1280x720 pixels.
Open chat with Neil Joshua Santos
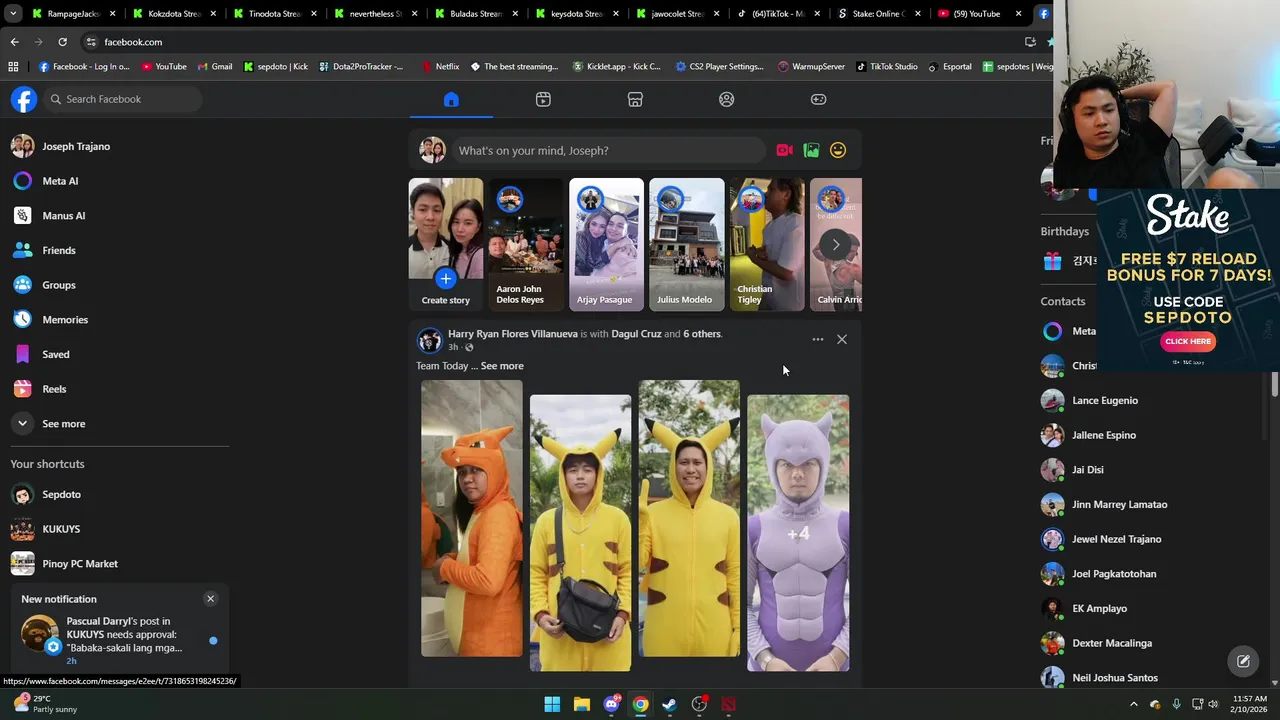pyautogui.click(x=1115, y=678)
